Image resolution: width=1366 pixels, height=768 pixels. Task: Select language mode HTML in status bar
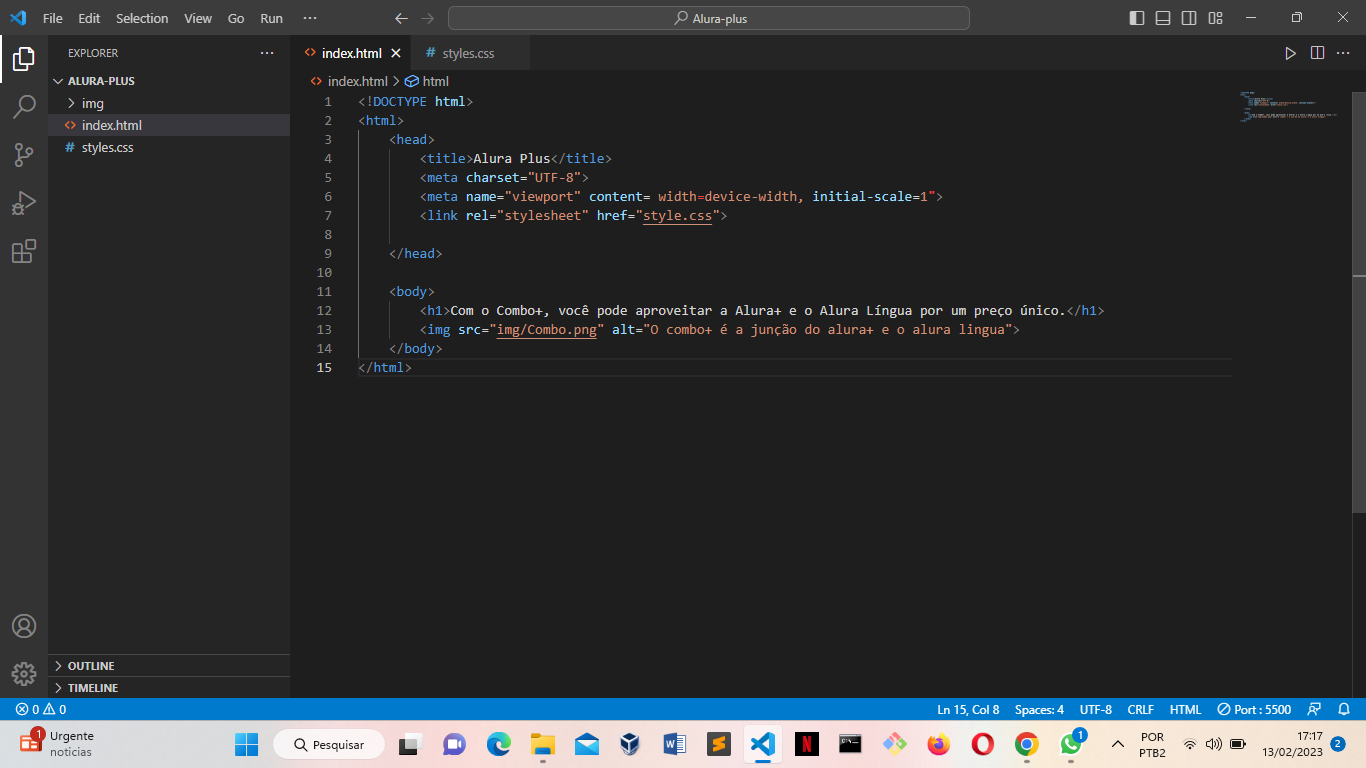click(1185, 709)
